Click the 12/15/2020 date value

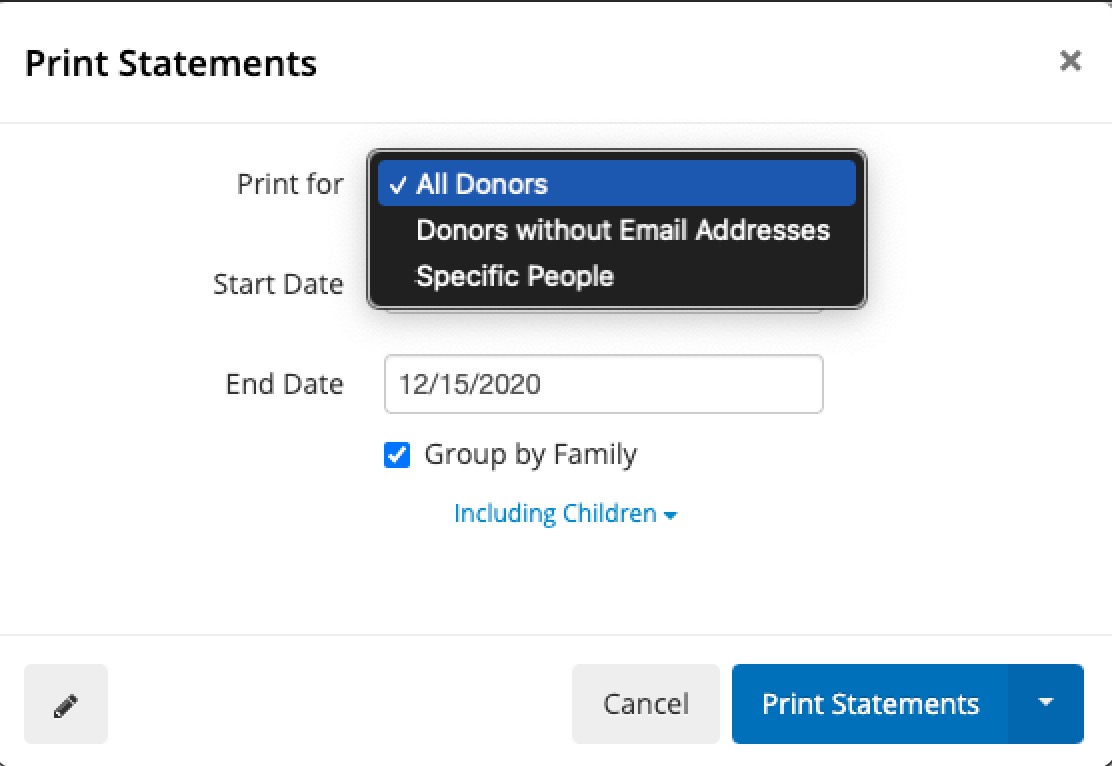(x=469, y=384)
